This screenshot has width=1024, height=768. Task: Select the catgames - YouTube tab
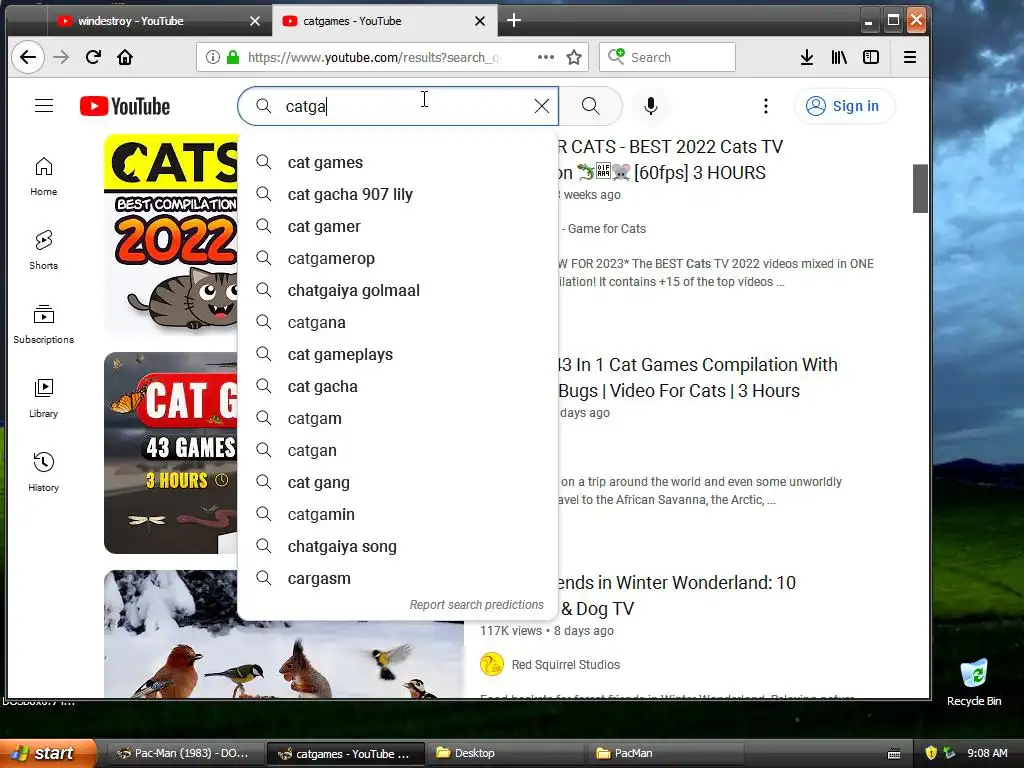[x=384, y=21]
